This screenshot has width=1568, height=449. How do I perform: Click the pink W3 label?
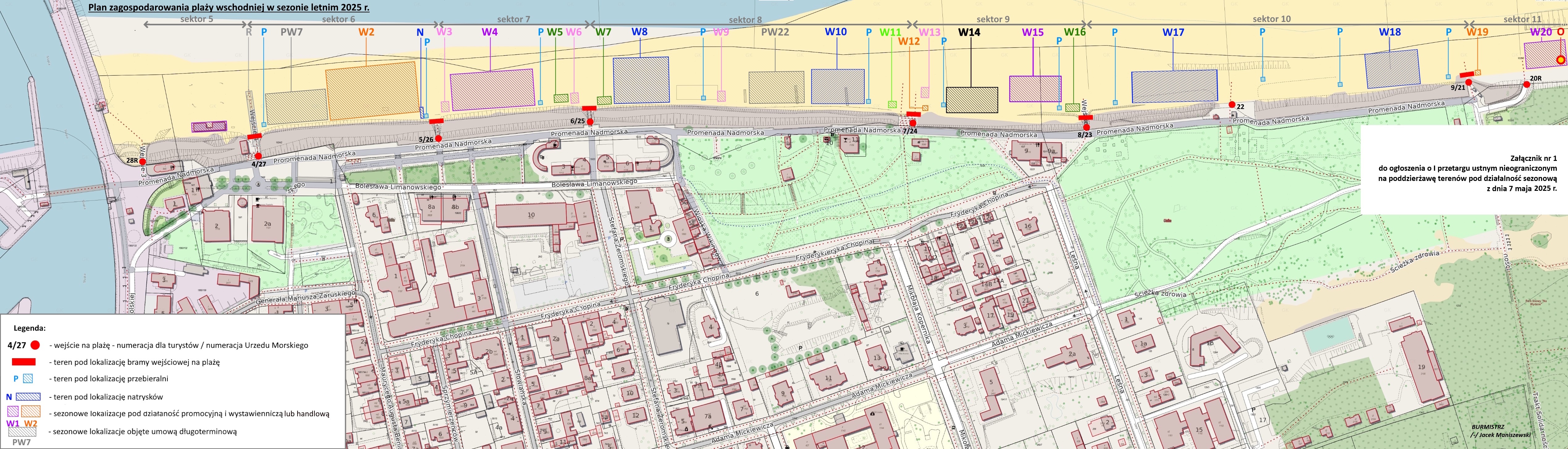click(x=444, y=31)
